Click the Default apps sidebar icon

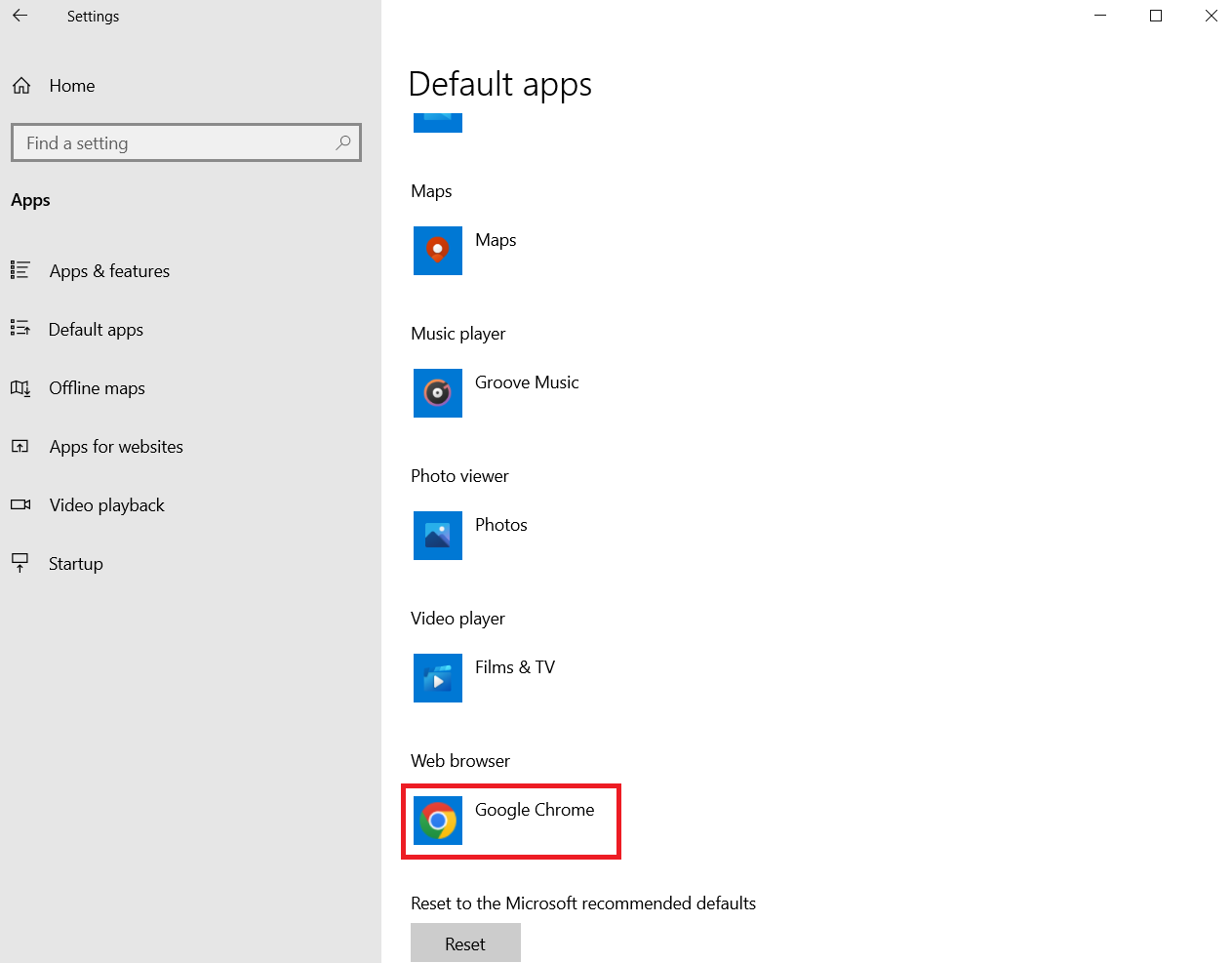coord(20,329)
